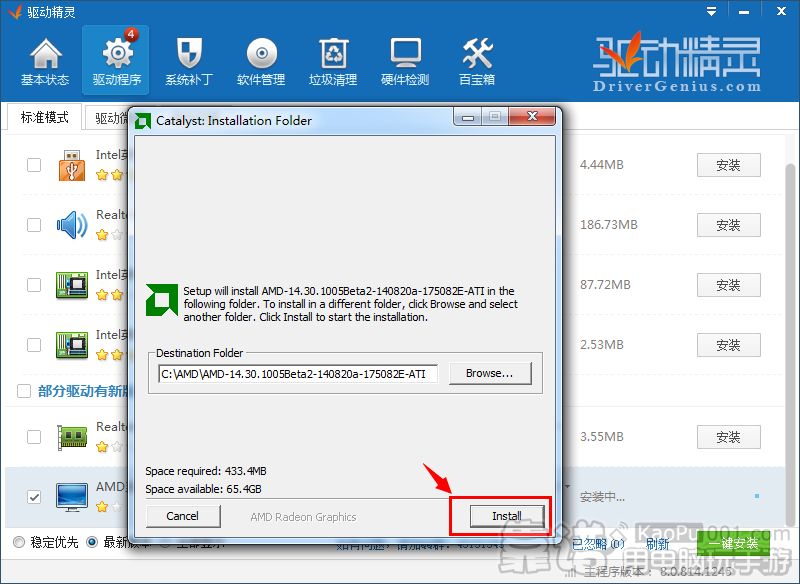Viewport: 800px width, 584px height.
Task: Minimize the 驱动精灵 main window
Action: point(744,11)
